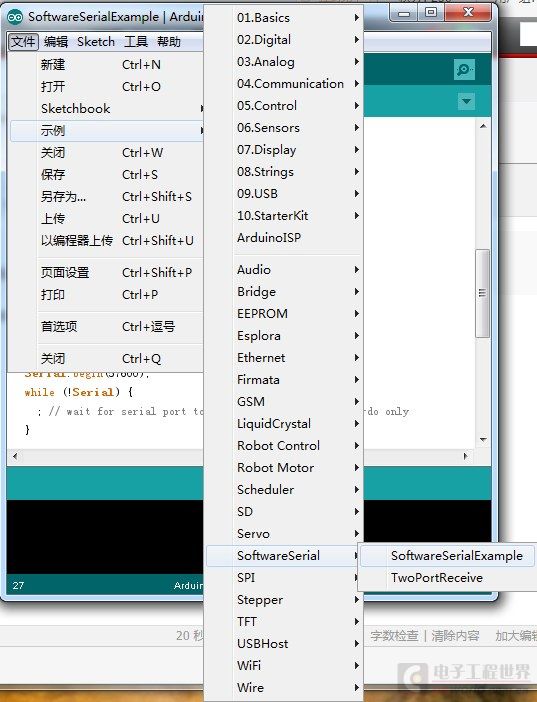Click the horizontal scroll right arrow
The image size is (537, 702).
[465, 456]
